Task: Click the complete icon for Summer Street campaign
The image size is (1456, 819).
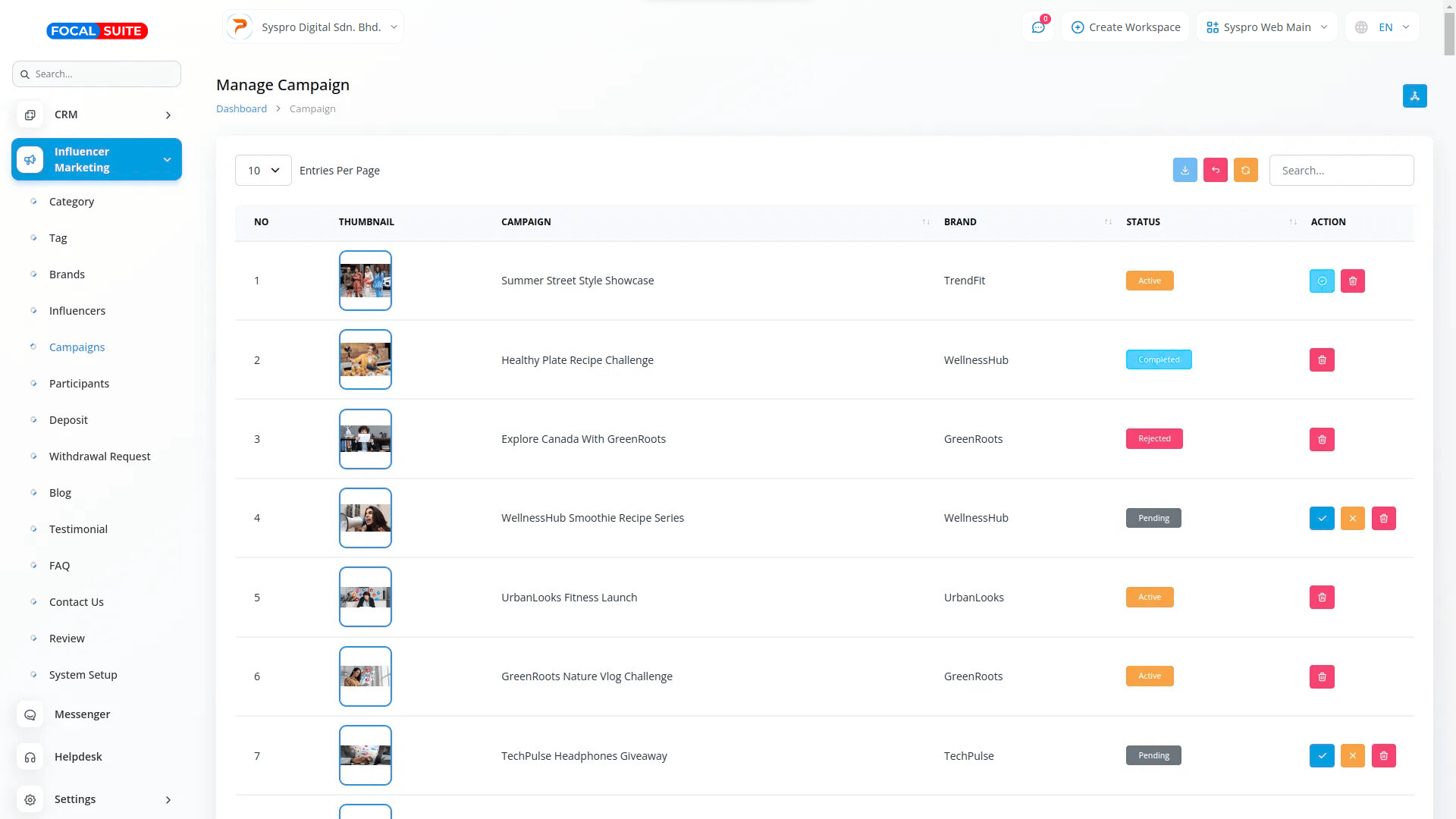Action: pyautogui.click(x=1321, y=281)
